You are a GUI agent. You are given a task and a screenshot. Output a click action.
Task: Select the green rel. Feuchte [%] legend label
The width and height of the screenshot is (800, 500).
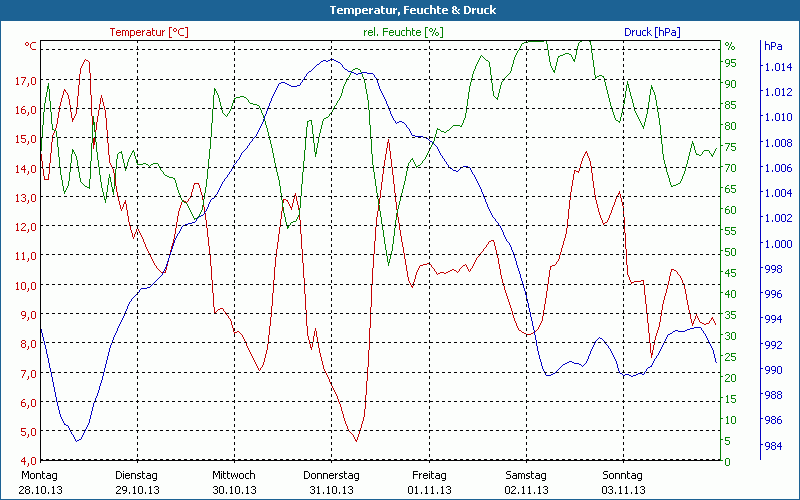[404, 32]
